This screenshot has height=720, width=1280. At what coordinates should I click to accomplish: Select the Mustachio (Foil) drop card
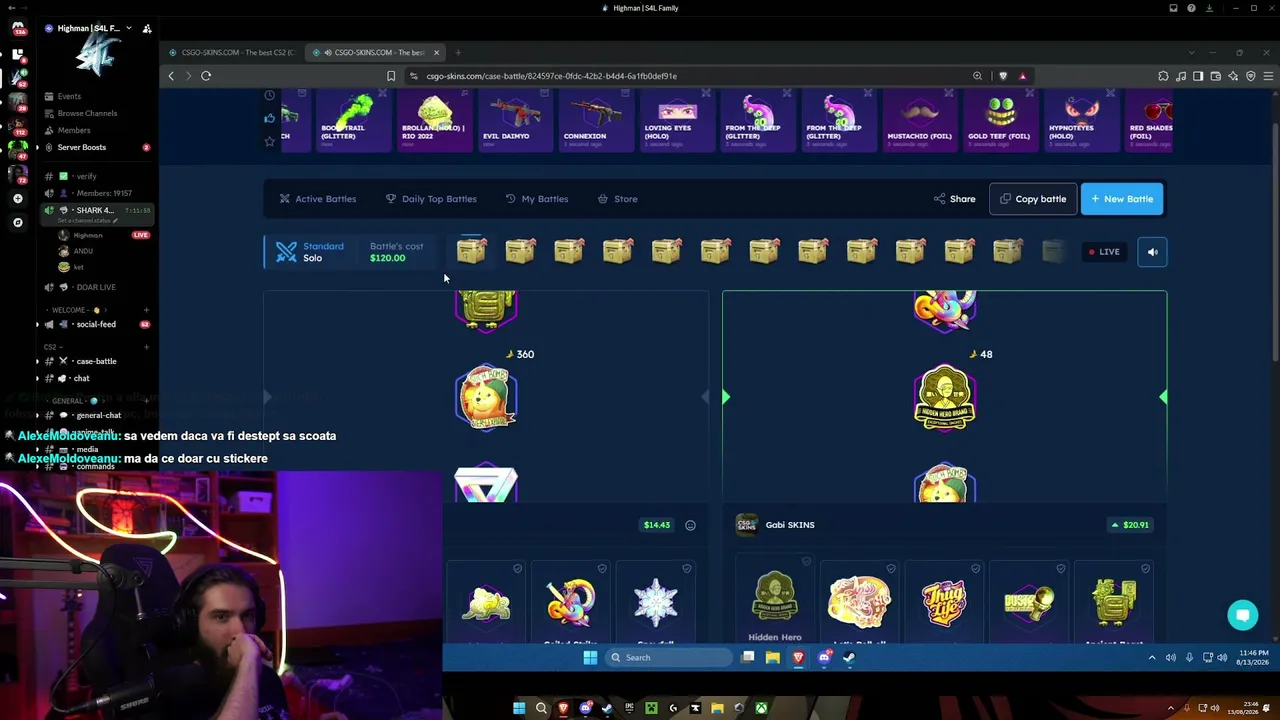(x=919, y=120)
